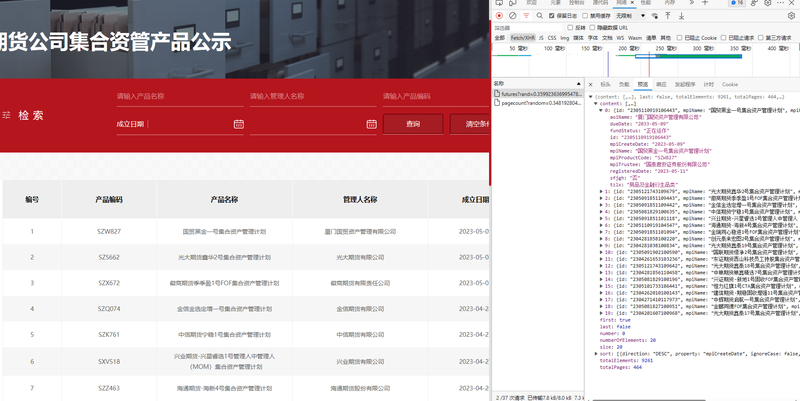Click table cell SZW827

click(109, 231)
